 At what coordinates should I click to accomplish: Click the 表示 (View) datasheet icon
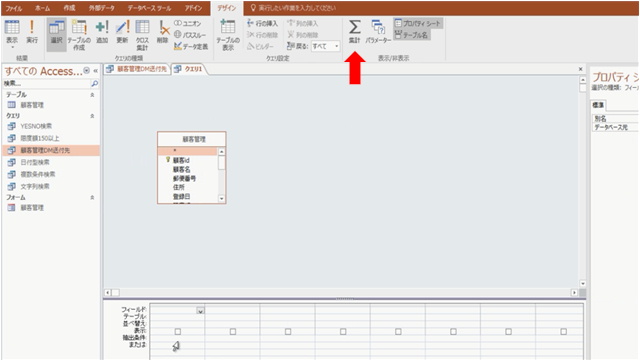point(12,27)
